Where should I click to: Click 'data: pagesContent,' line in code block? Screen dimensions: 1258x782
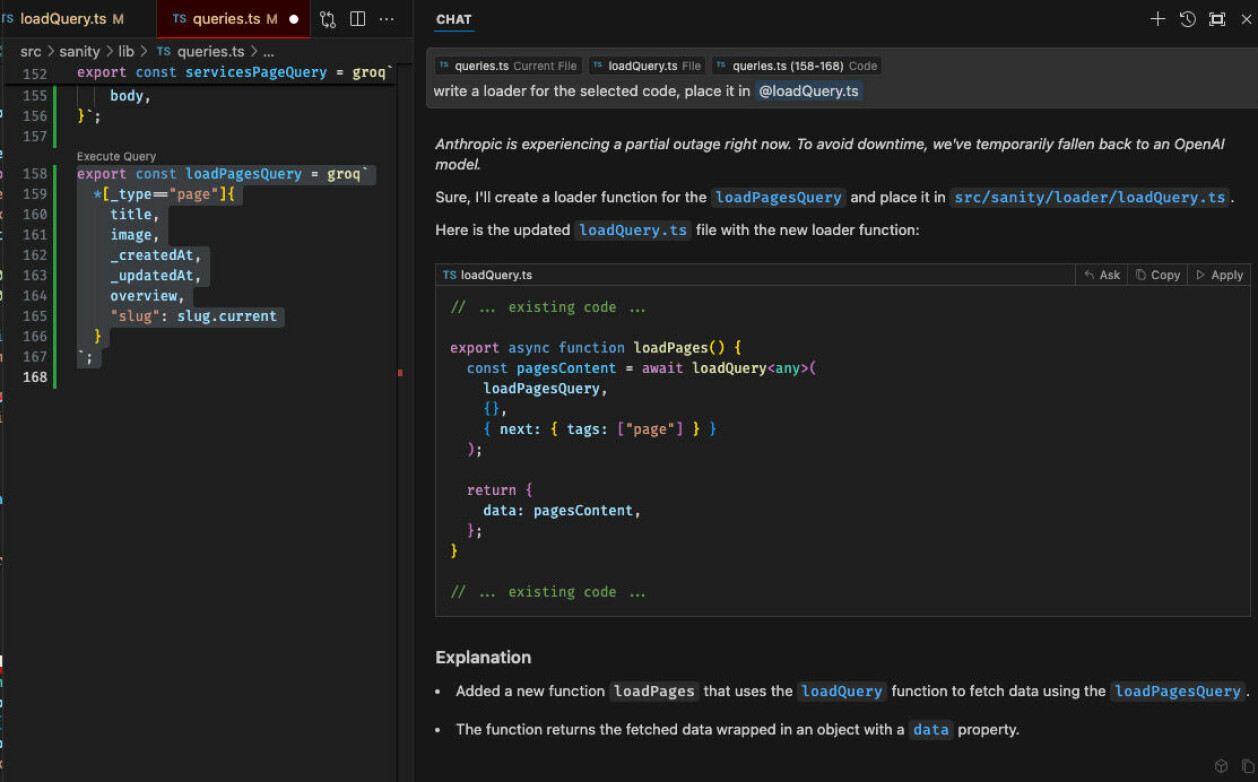tap(562, 510)
